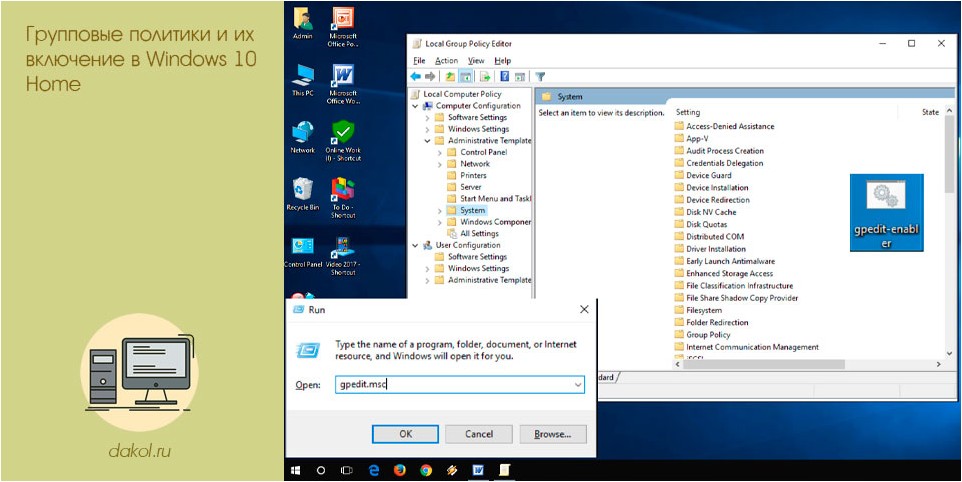
Task: Expand Software Settings under Computer Configuration
Action: [x=428, y=118]
